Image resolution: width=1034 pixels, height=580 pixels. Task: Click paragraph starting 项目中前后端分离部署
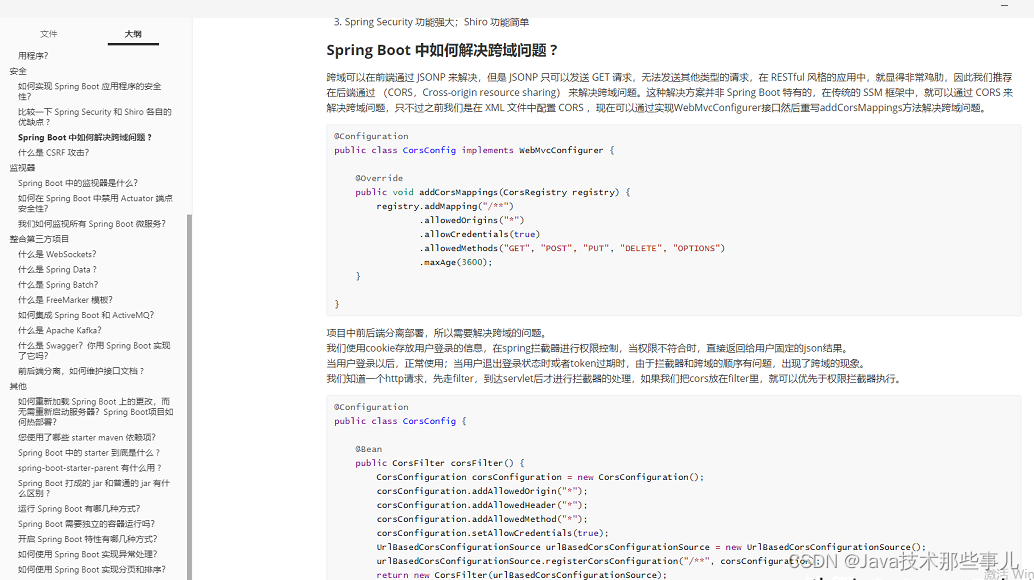(x=437, y=333)
